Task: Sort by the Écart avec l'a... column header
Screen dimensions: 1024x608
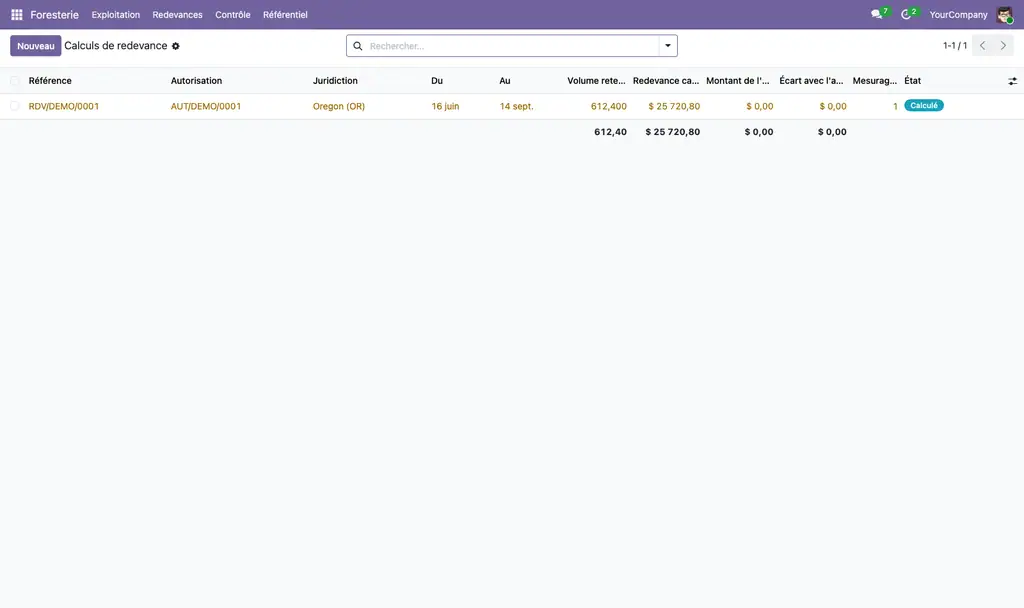Action: (x=811, y=81)
